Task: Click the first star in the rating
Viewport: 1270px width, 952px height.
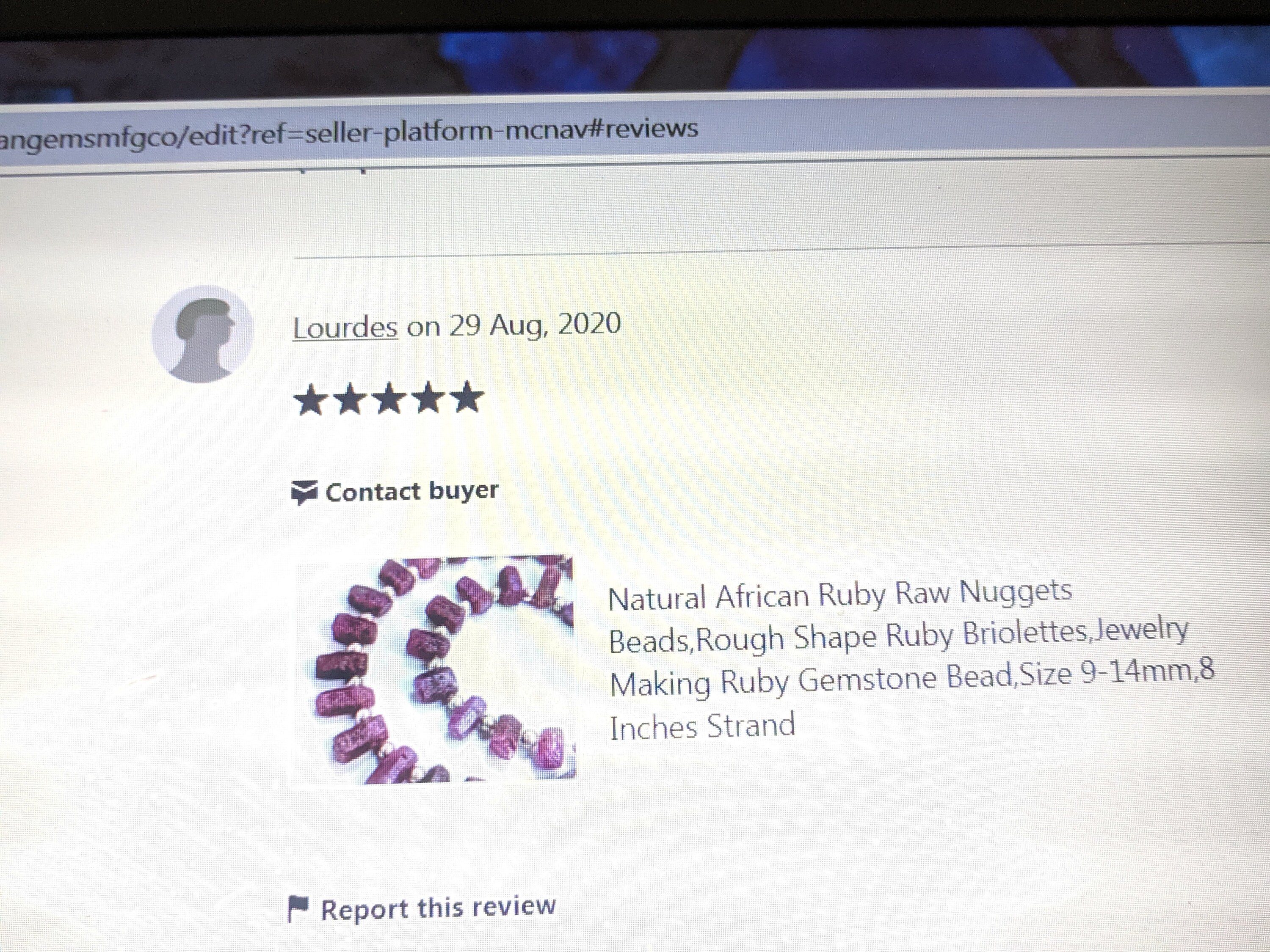Action: coord(311,400)
